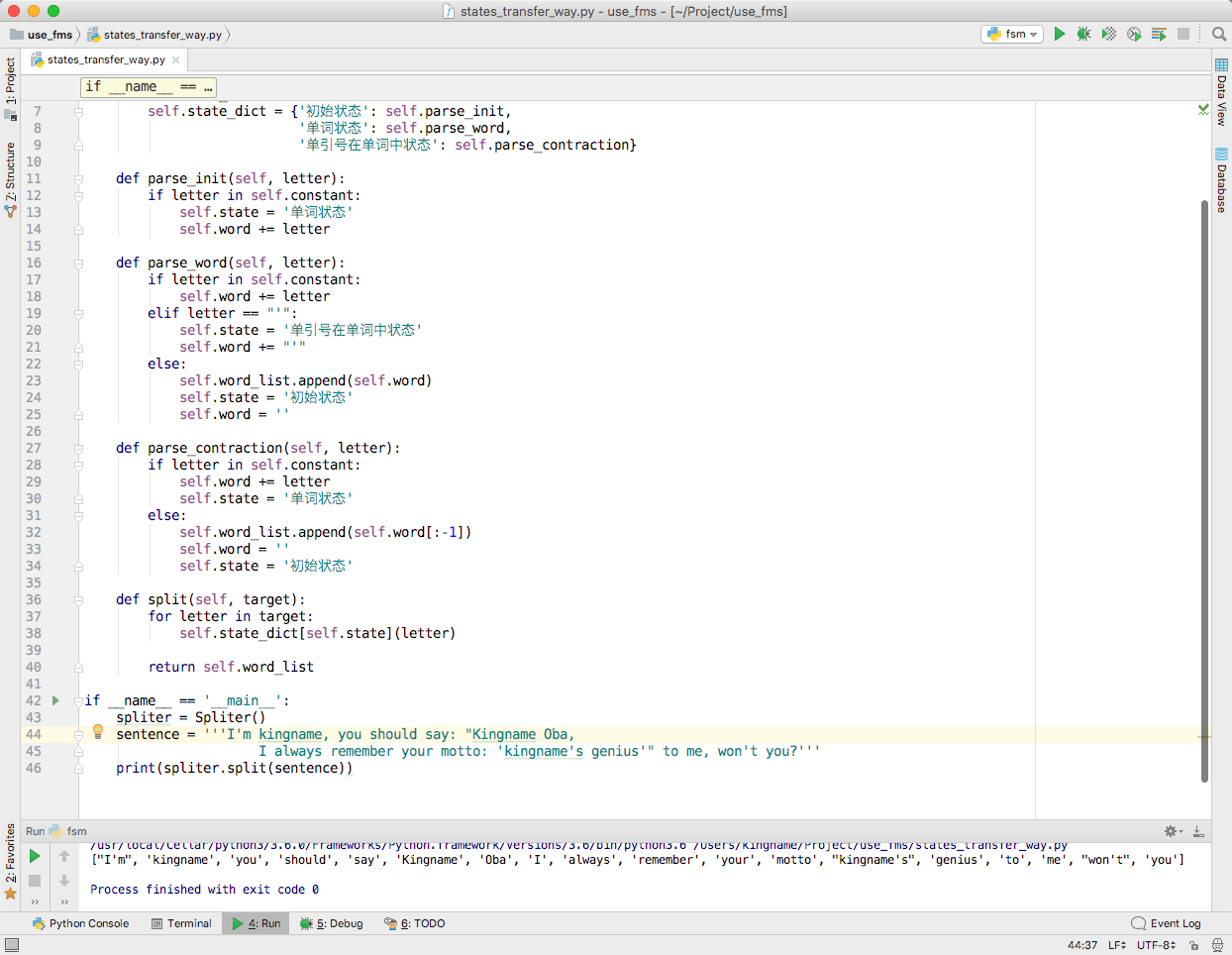Open the LF line separator selector

pyautogui.click(x=1116, y=945)
